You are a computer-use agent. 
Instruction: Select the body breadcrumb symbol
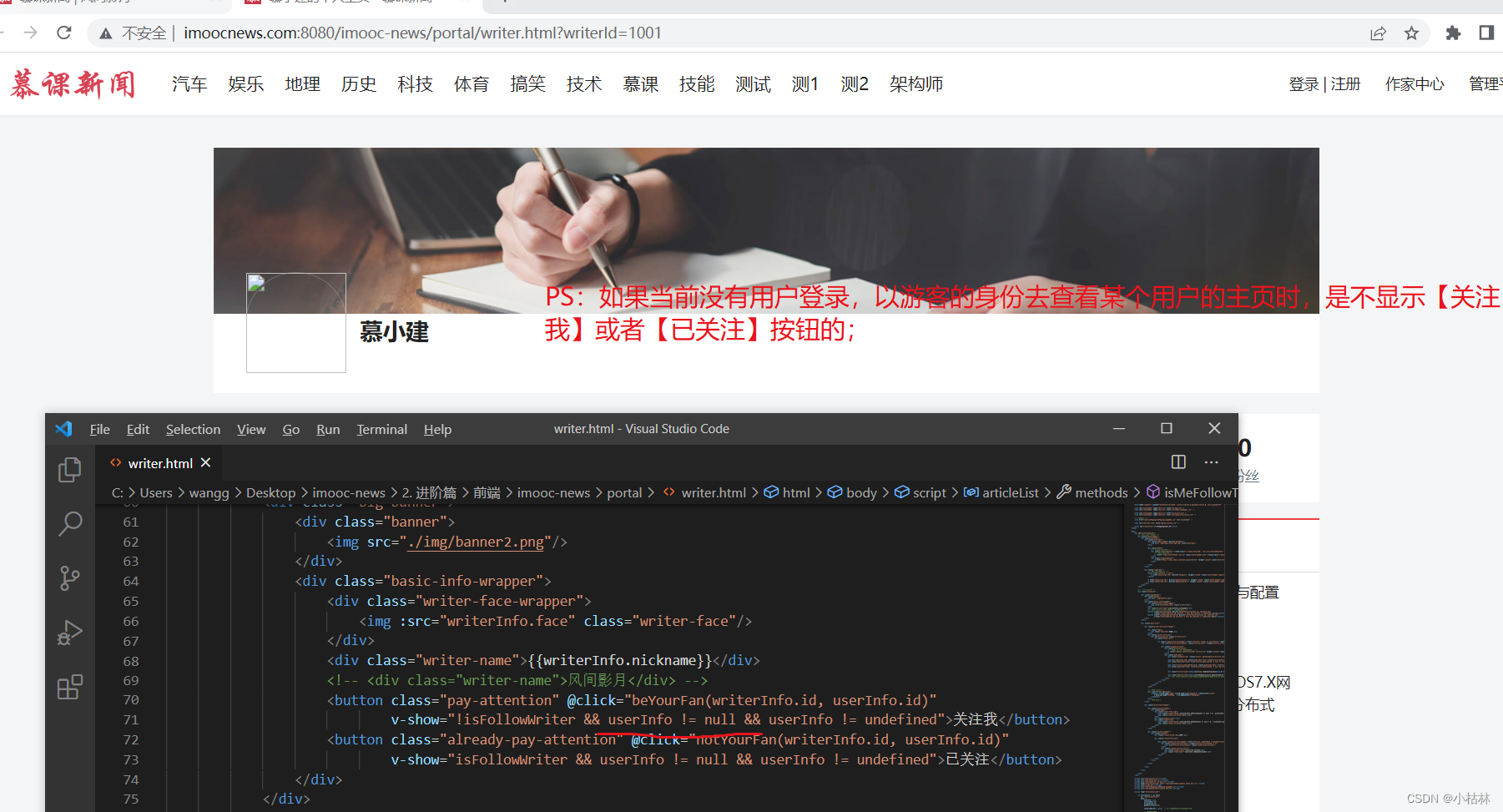pyautogui.click(x=853, y=493)
